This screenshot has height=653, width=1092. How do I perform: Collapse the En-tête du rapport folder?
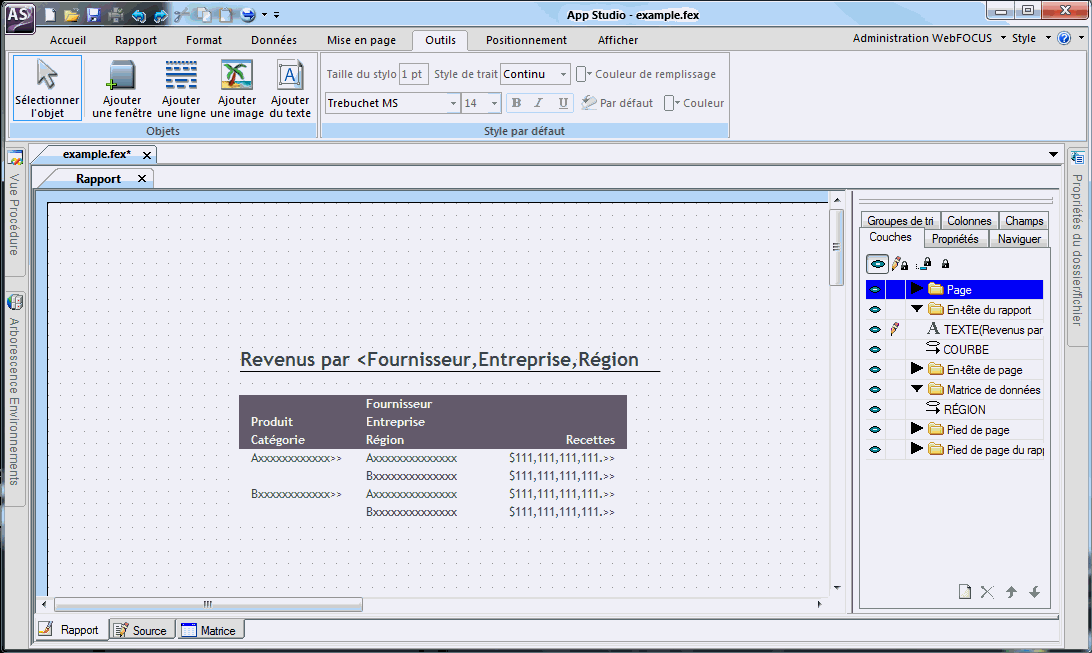coord(916,309)
